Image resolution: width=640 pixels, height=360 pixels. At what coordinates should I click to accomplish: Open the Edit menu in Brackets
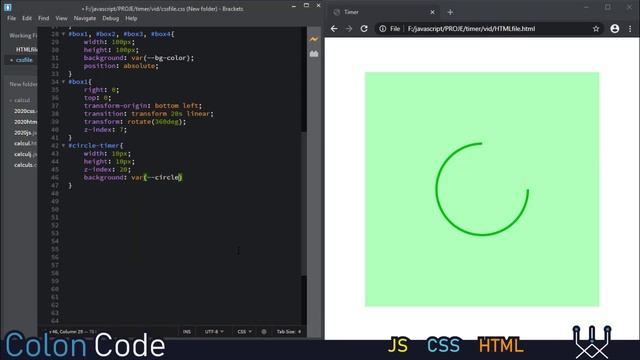tap(27, 18)
